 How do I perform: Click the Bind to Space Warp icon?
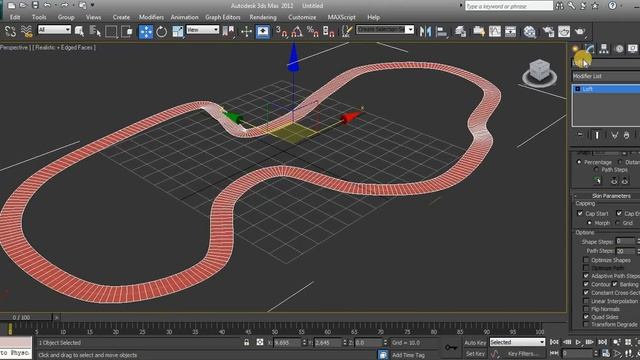pos(27,31)
